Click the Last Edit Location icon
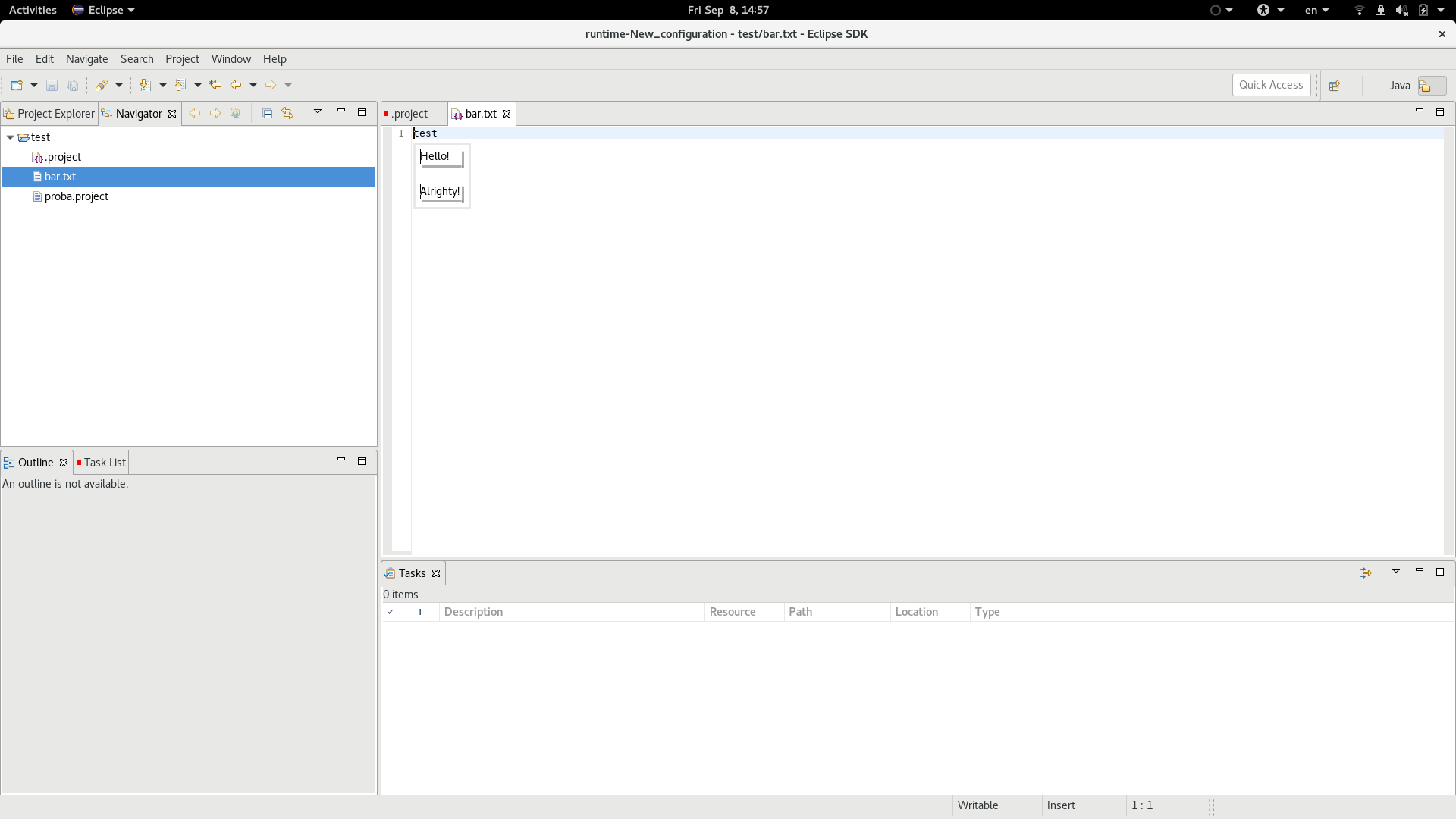 coord(215,85)
